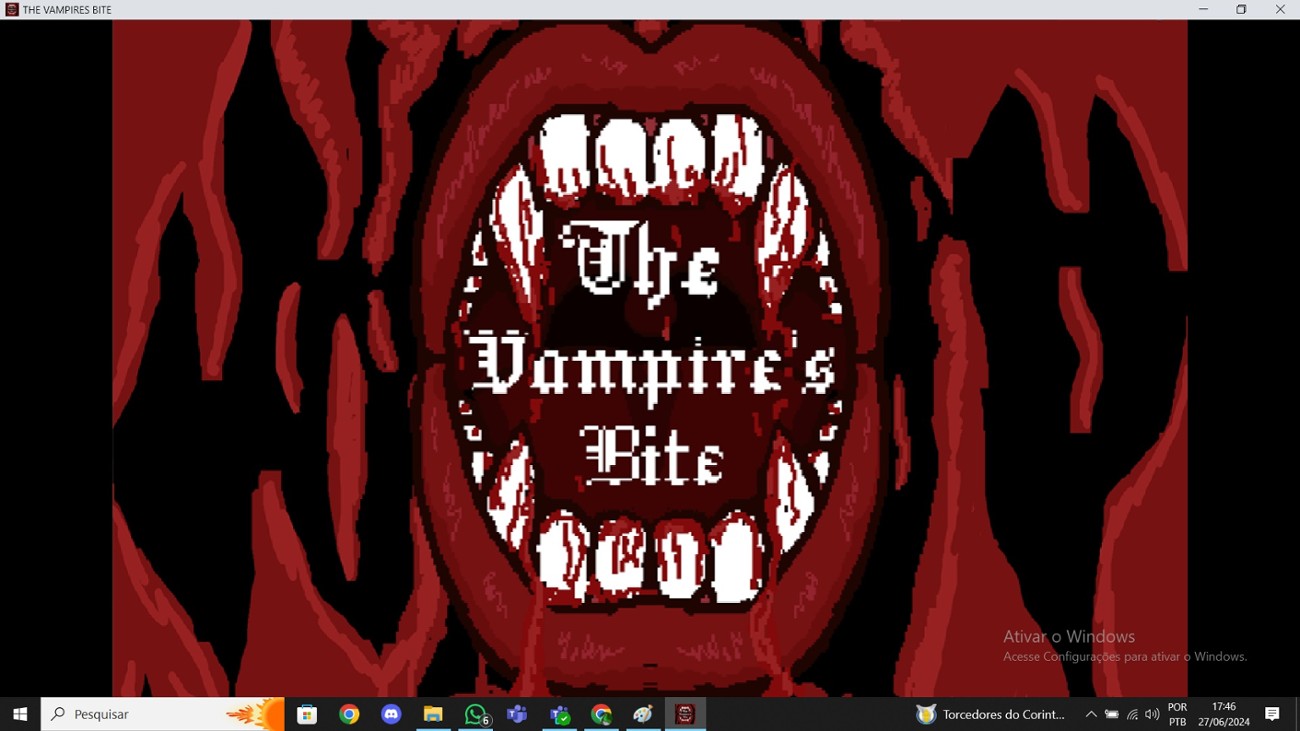
Task: Open File Explorer
Action: pos(432,714)
